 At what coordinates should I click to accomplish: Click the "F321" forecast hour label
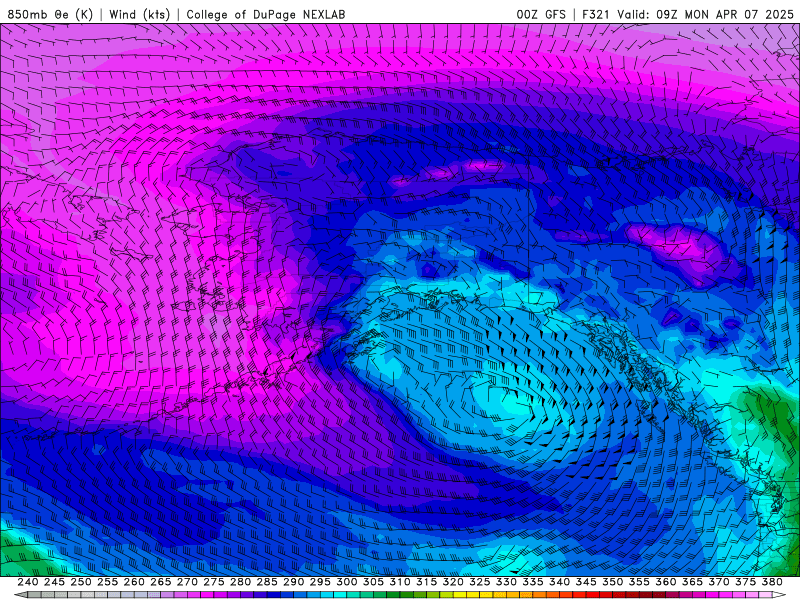pos(595,14)
